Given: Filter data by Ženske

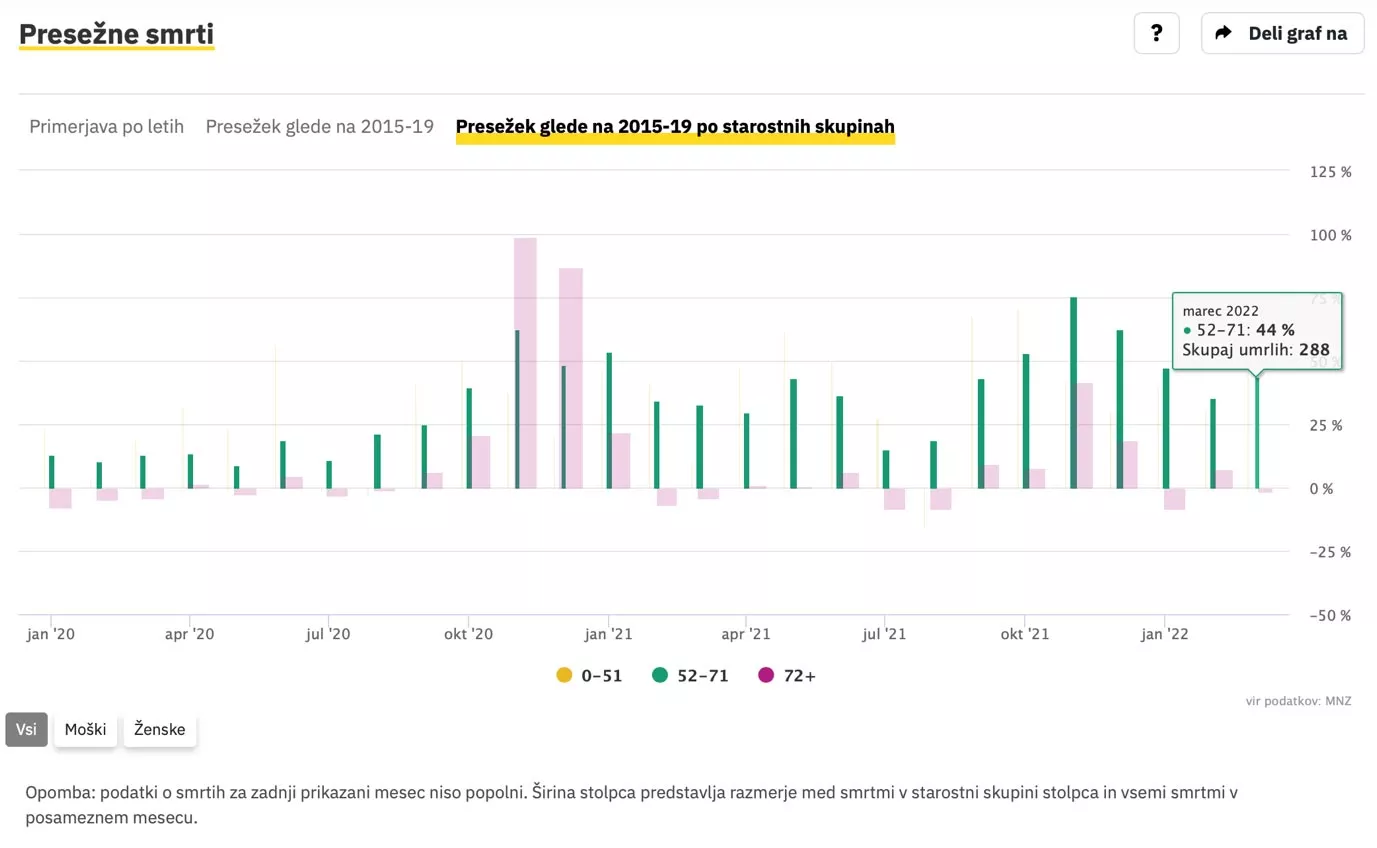Looking at the screenshot, I should [160, 729].
